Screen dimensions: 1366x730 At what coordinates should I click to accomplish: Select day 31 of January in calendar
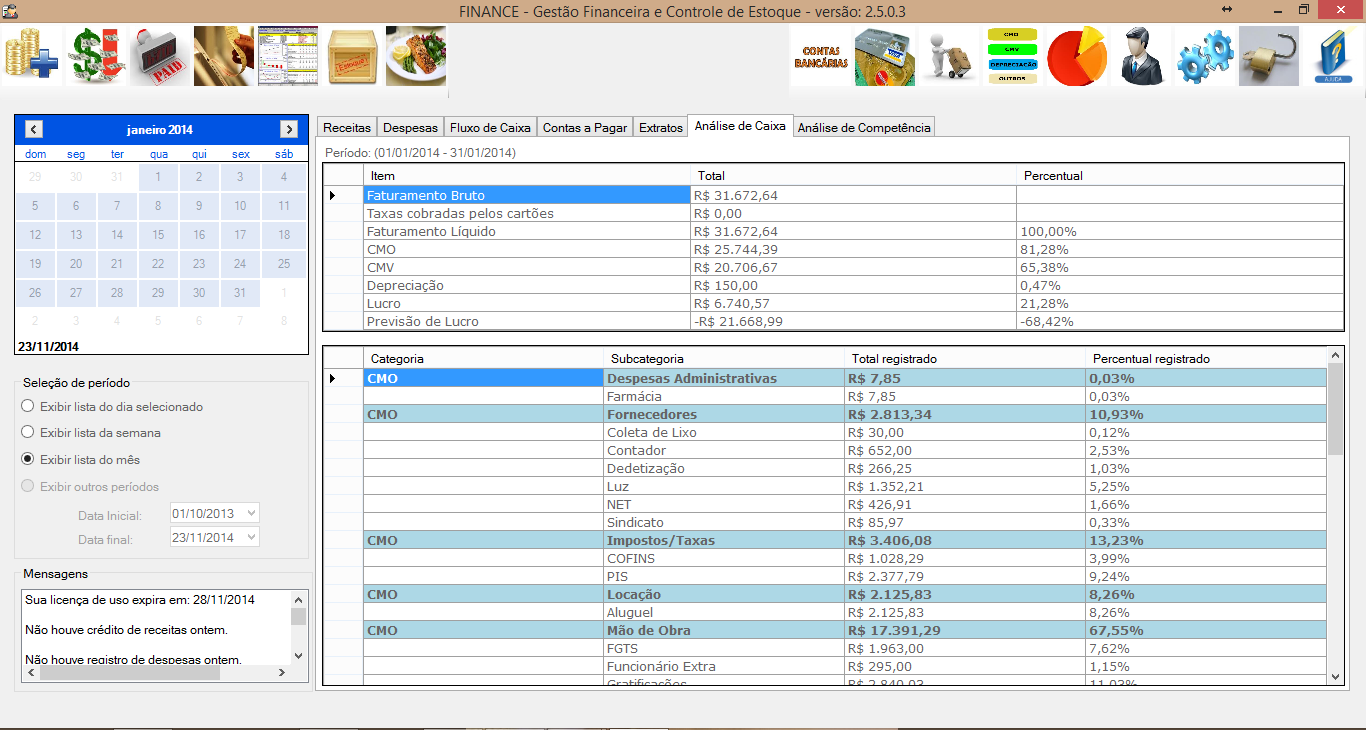coord(240,293)
